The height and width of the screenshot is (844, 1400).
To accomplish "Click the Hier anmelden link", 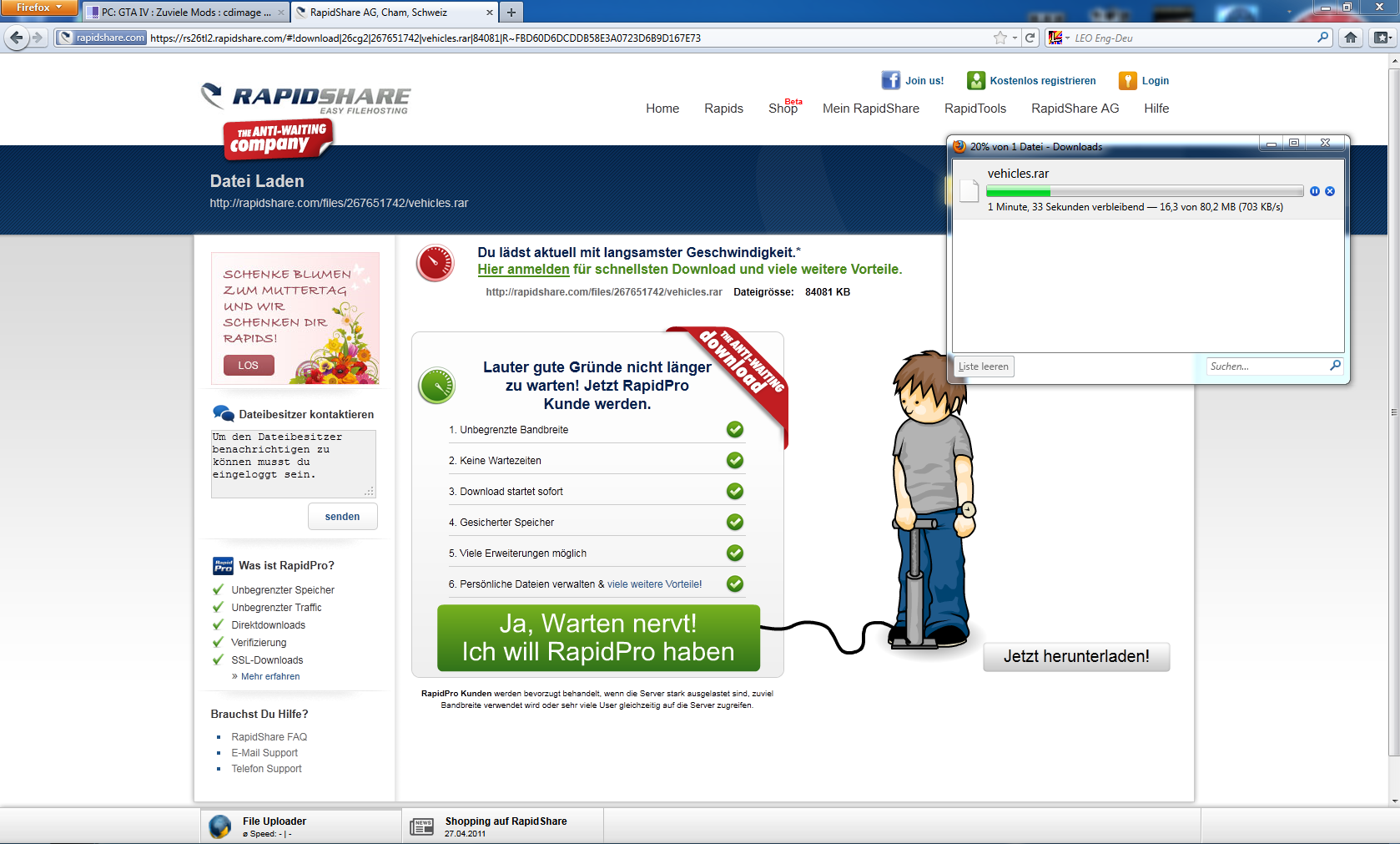I will [523, 269].
